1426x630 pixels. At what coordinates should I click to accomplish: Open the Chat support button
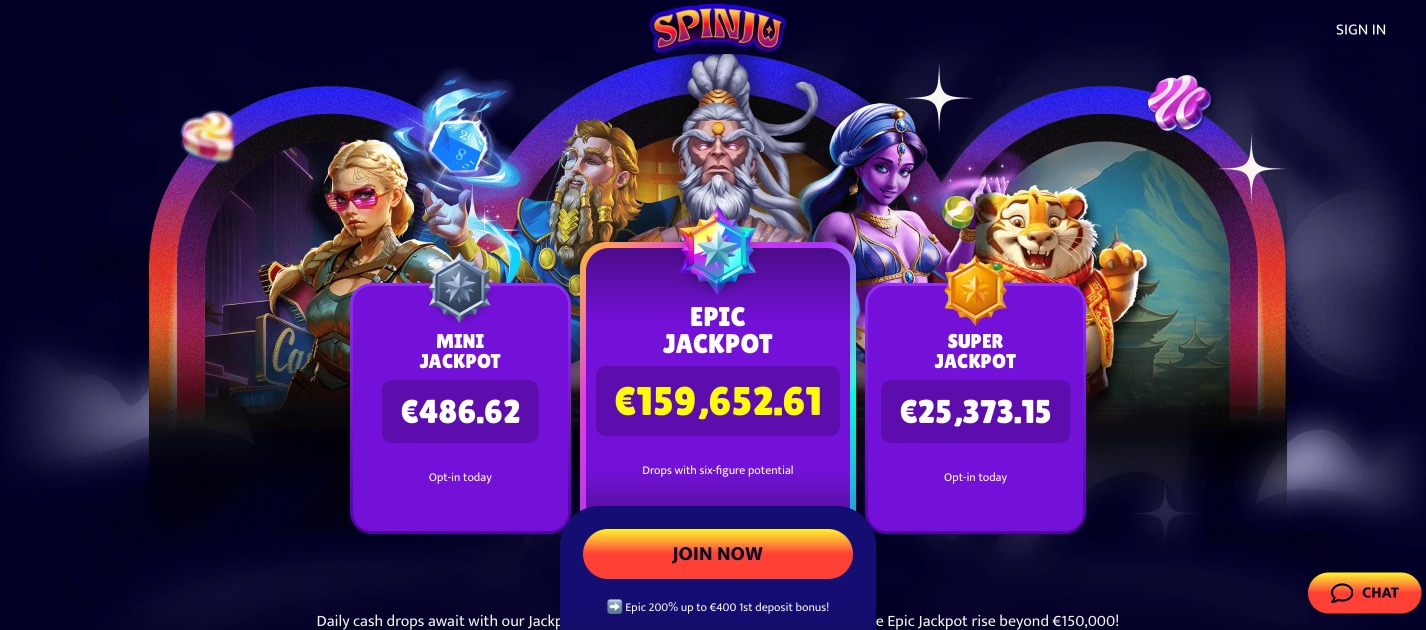[x=1364, y=593]
